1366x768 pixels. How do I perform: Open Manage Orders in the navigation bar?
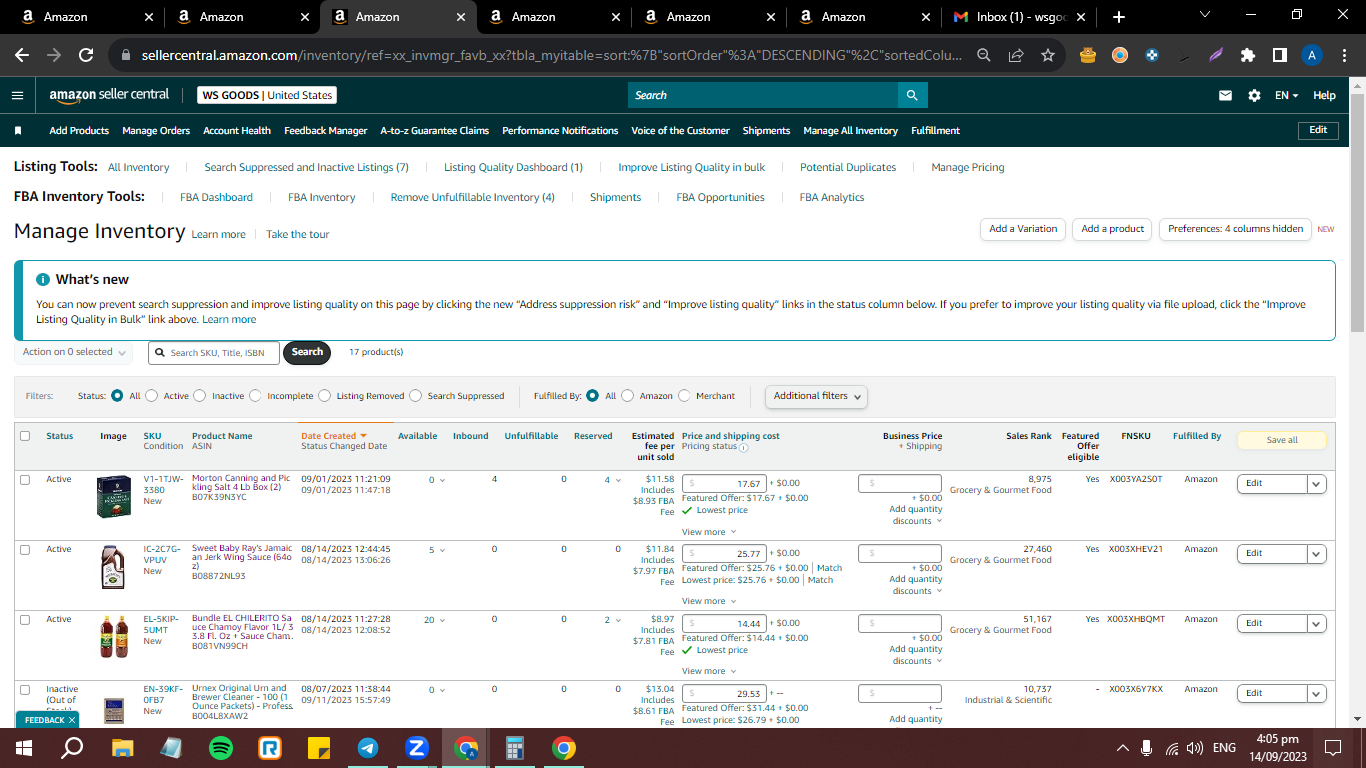(x=156, y=131)
